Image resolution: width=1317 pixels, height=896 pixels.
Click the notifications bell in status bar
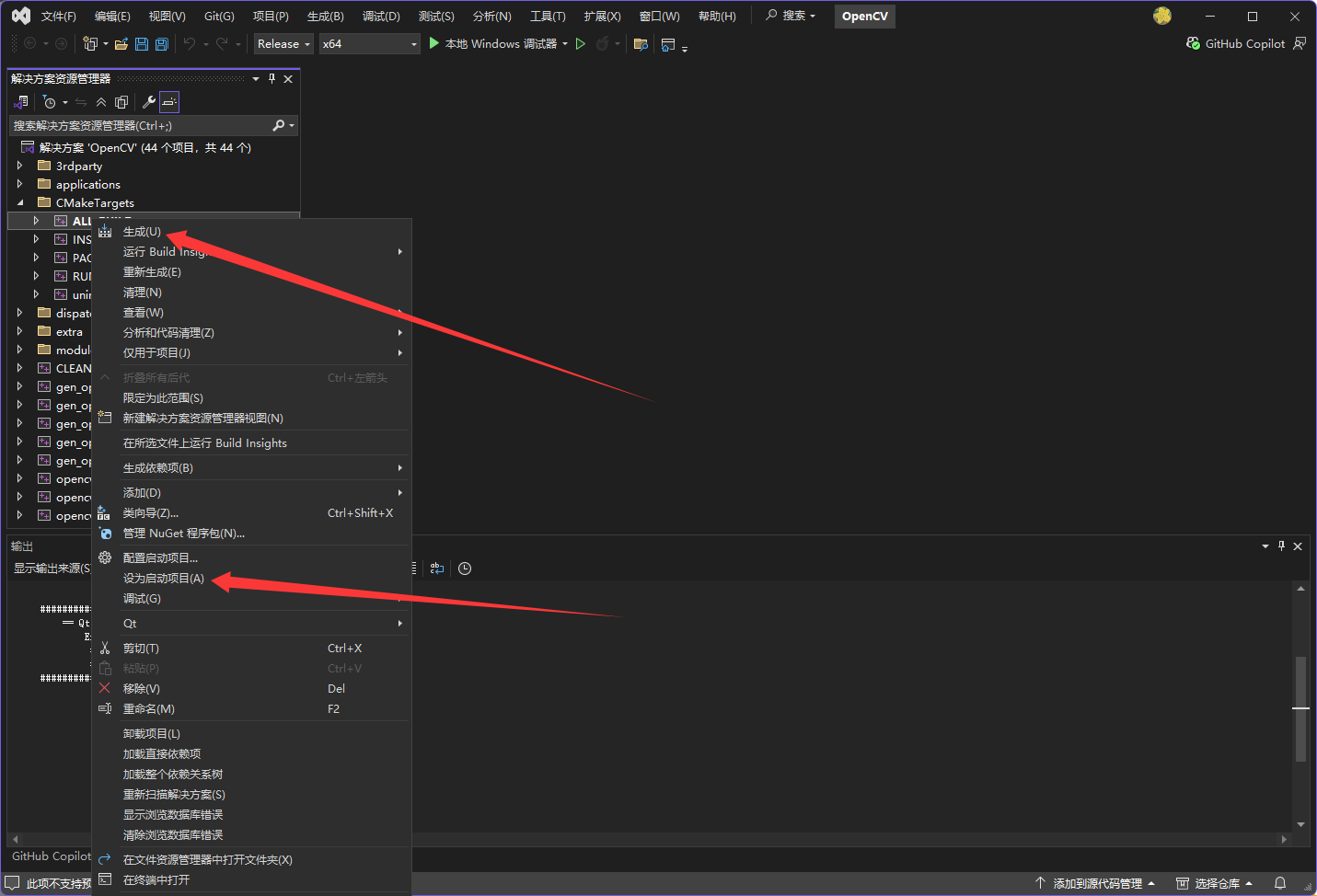pos(1279,883)
